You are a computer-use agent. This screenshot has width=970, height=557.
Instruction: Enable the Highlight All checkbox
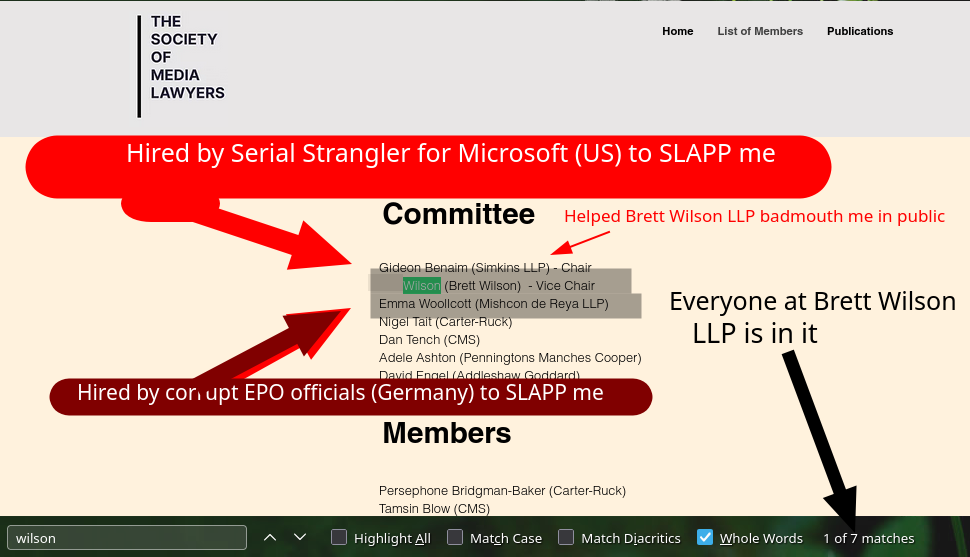pos(339,537)
